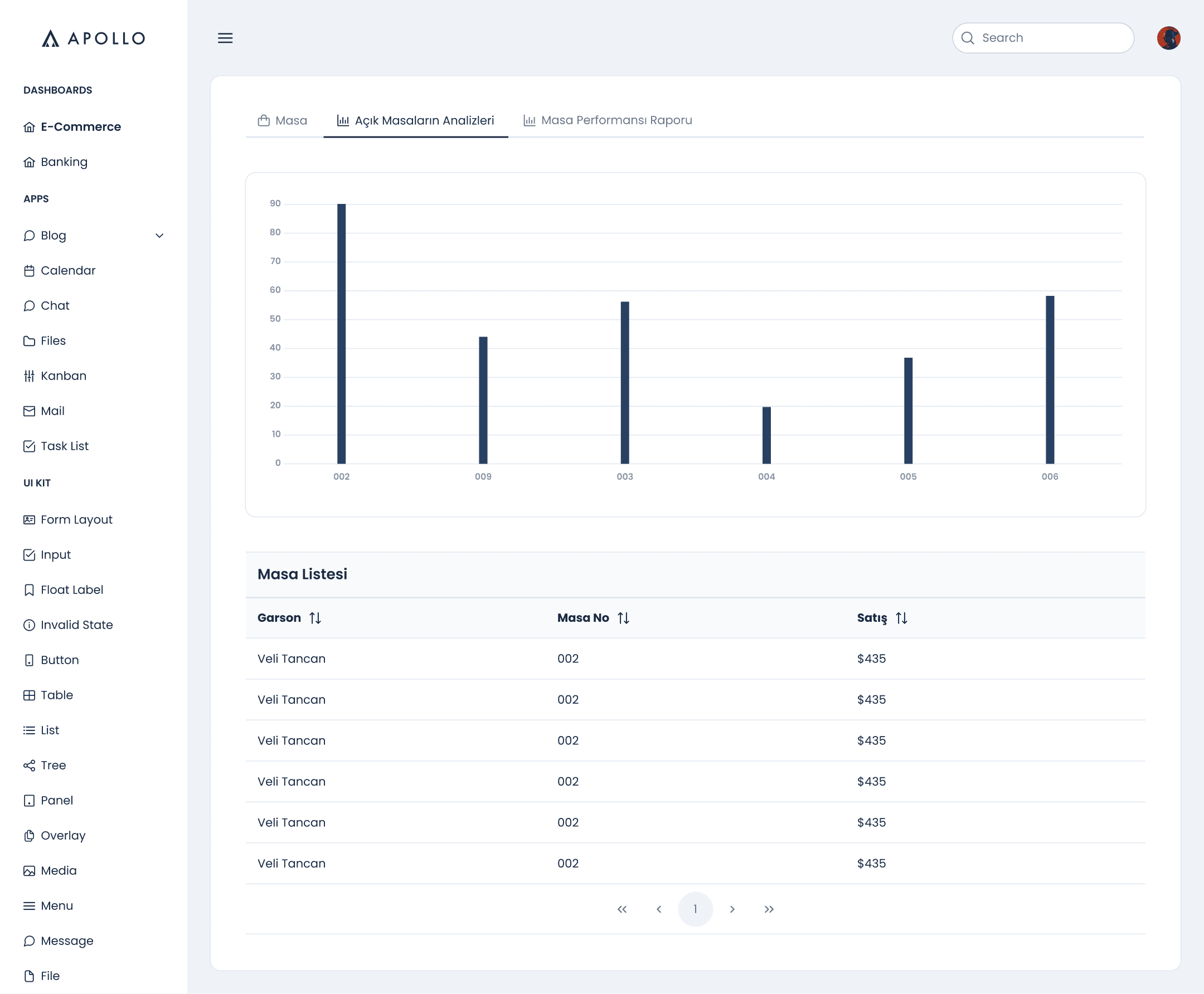The image size is (1204, 994).
Task: Click the UI KIT section label
Action: pos(37,483)
